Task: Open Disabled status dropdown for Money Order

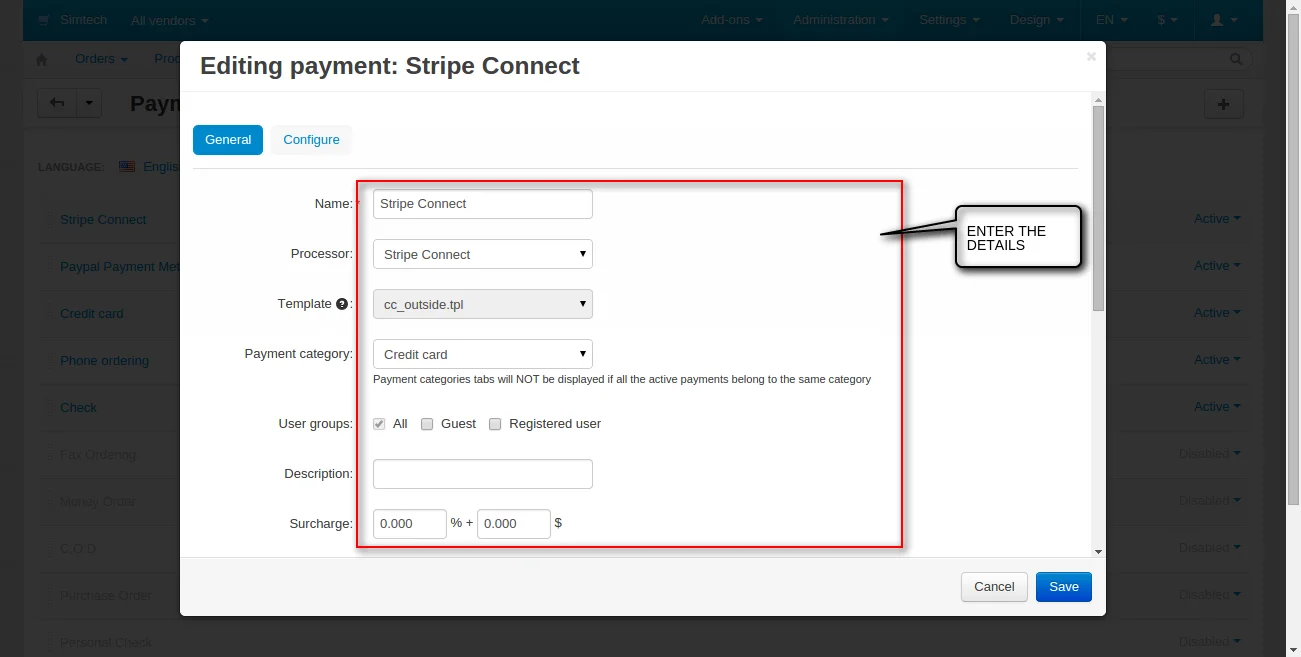Action: point(1210,501)
